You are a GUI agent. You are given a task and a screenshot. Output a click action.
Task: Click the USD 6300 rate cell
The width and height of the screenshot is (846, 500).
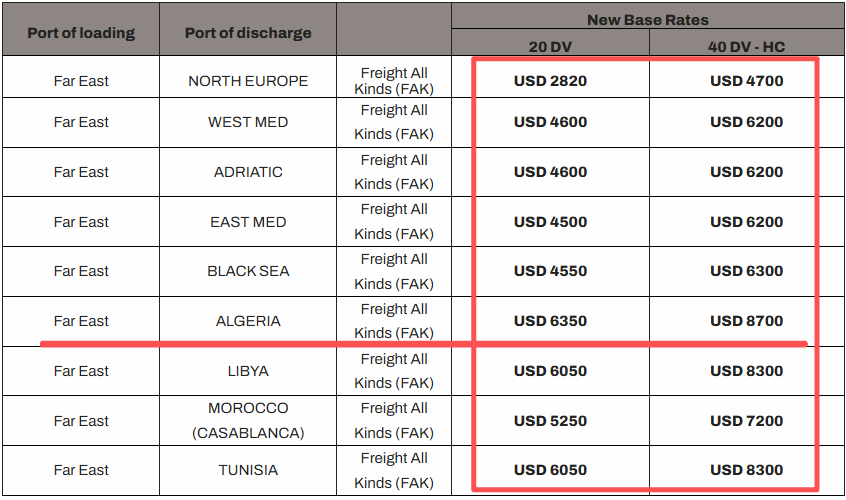click(x=747, y=271)
